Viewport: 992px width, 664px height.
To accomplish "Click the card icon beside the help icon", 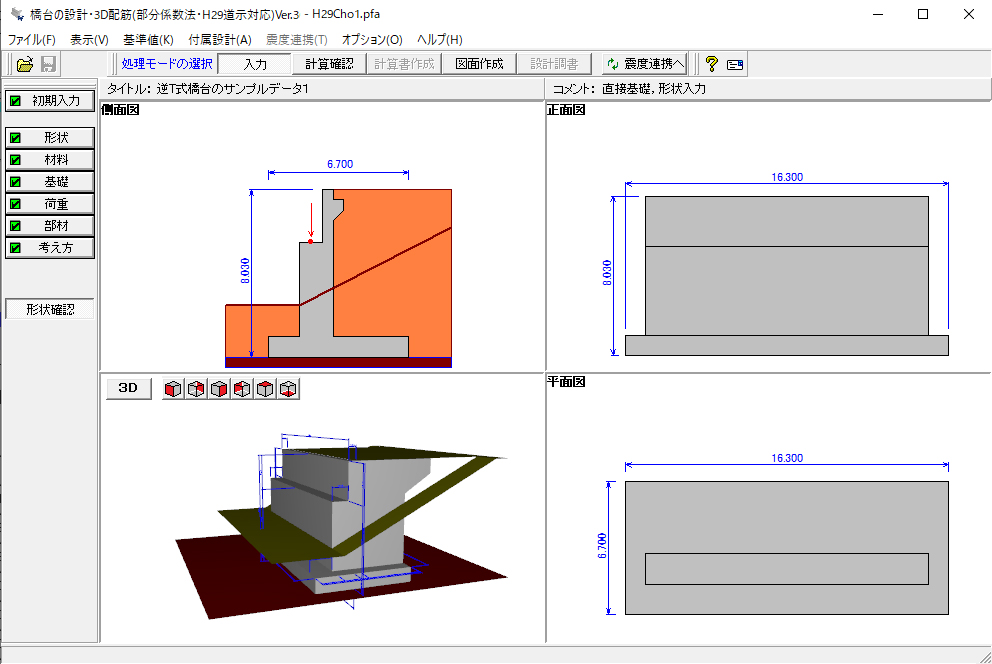I will (735, 64).
